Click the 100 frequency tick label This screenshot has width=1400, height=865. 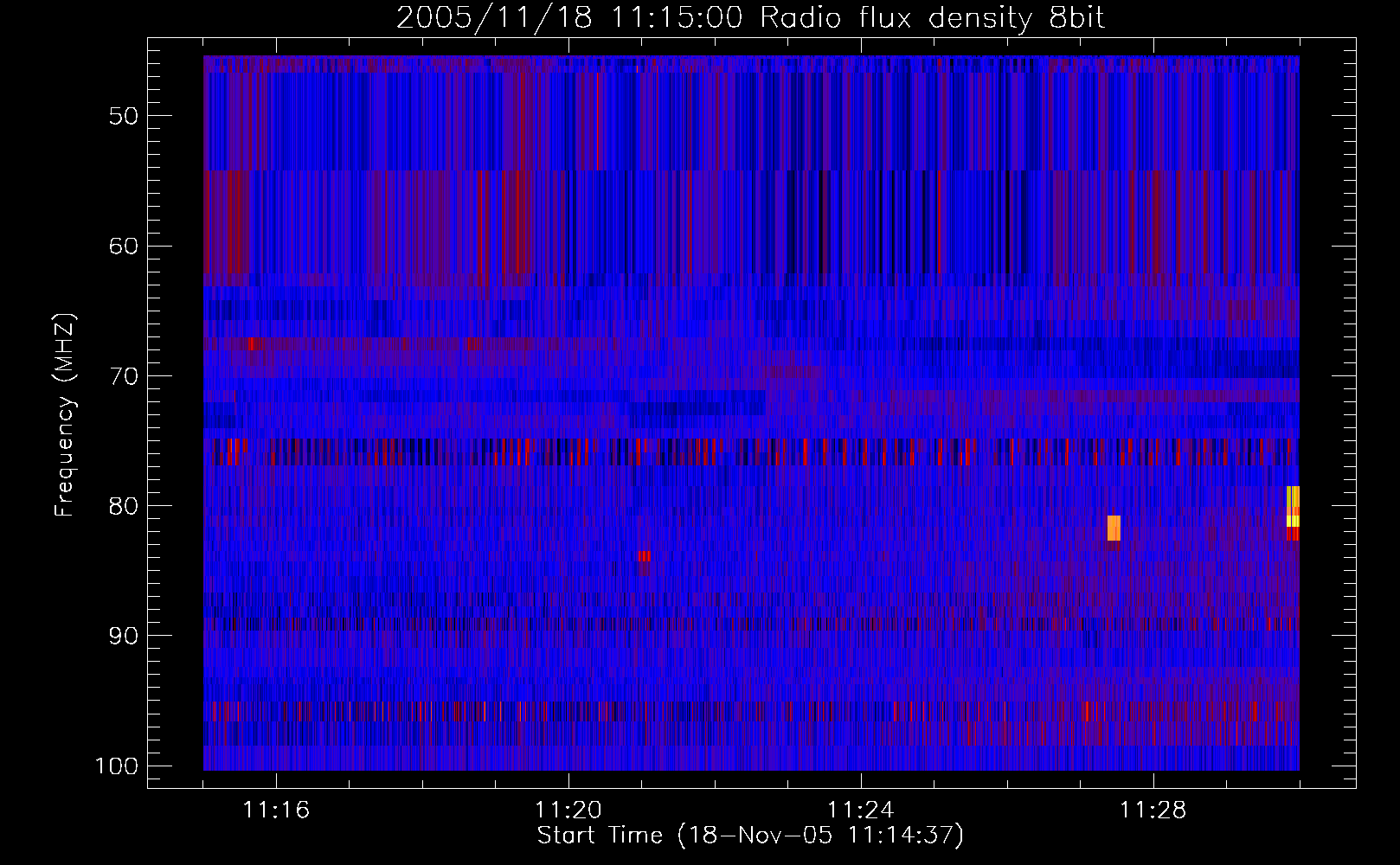point(117,766)
